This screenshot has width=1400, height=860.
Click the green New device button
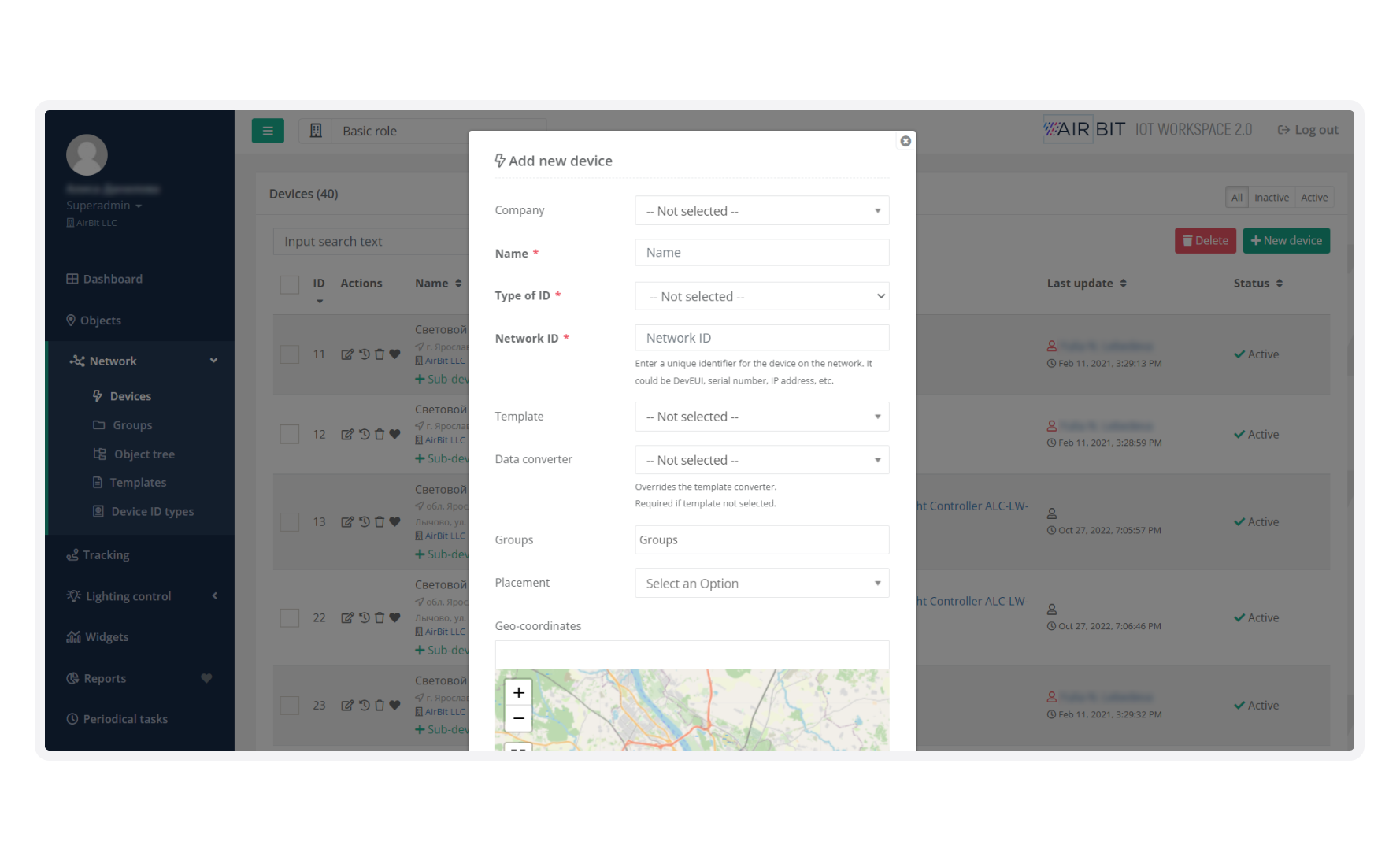pos(1286,241)
